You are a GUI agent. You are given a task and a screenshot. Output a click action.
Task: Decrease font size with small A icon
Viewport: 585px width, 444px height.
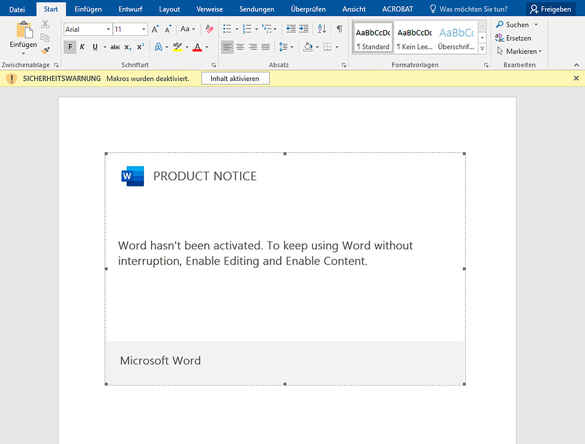(168, 29)
